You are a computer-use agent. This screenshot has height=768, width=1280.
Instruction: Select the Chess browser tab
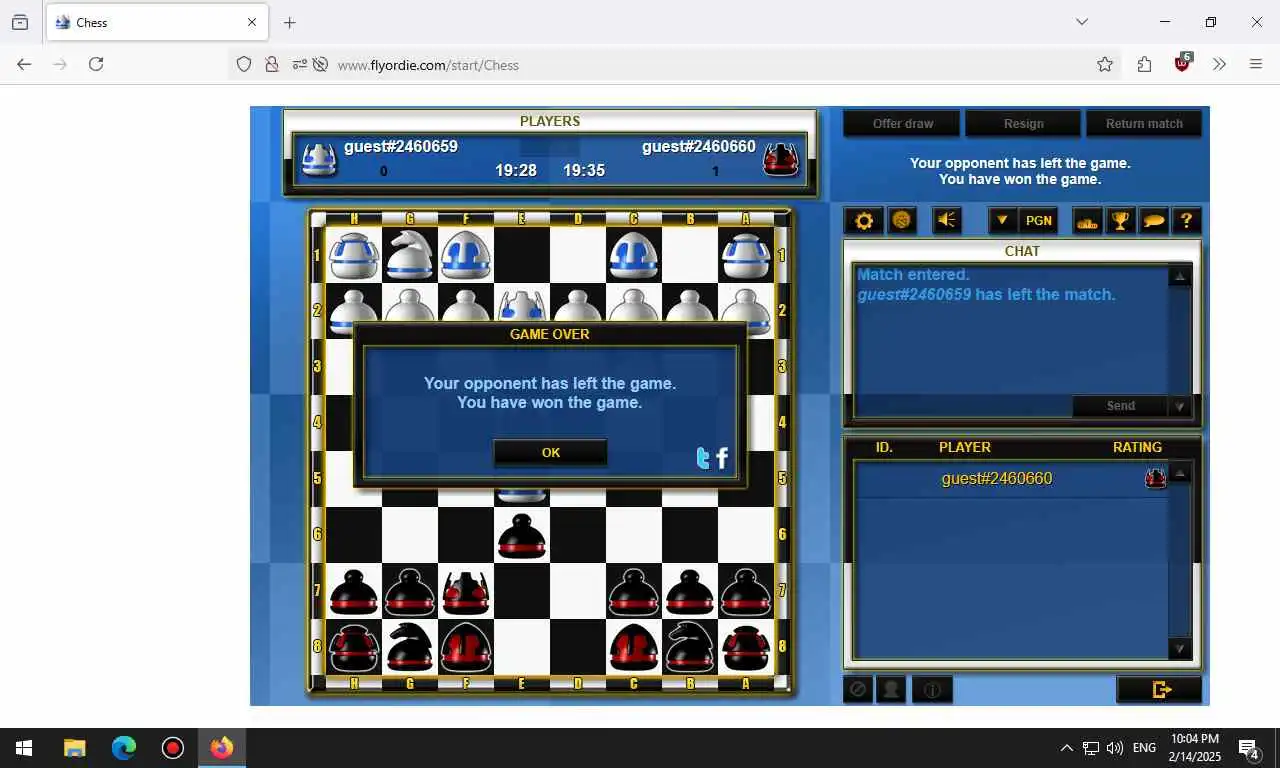(156, 22)
